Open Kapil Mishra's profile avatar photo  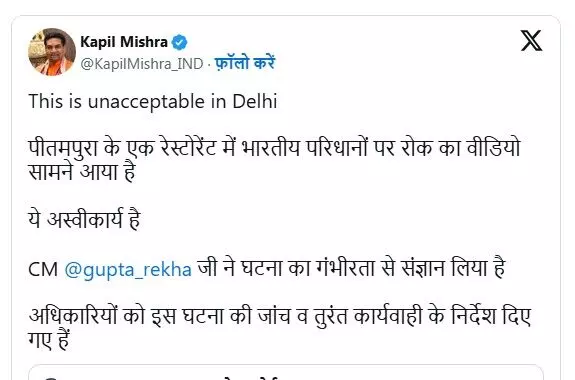(x=52, y=52)
